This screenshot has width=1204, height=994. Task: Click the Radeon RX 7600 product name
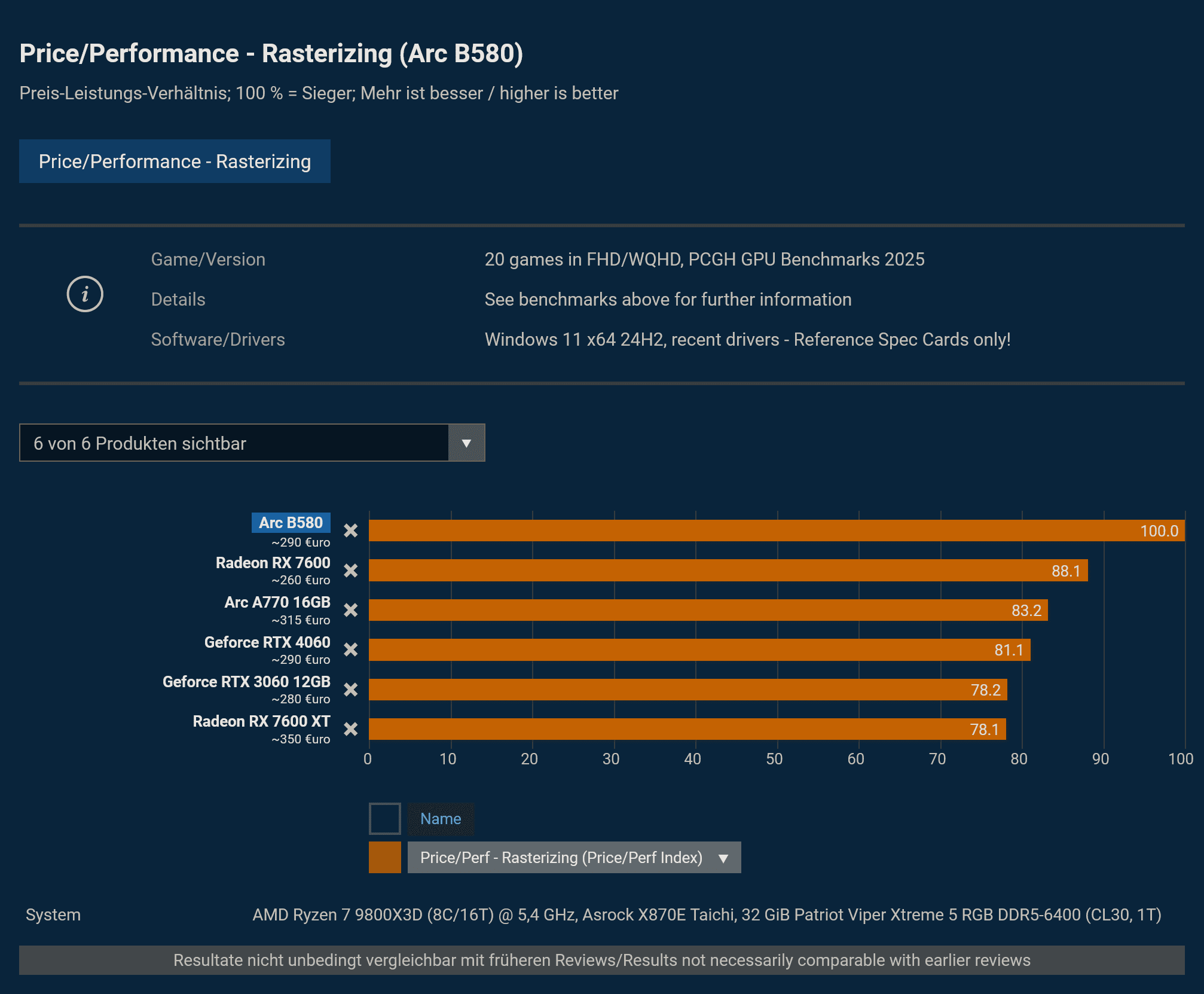[x=273, y=563]
